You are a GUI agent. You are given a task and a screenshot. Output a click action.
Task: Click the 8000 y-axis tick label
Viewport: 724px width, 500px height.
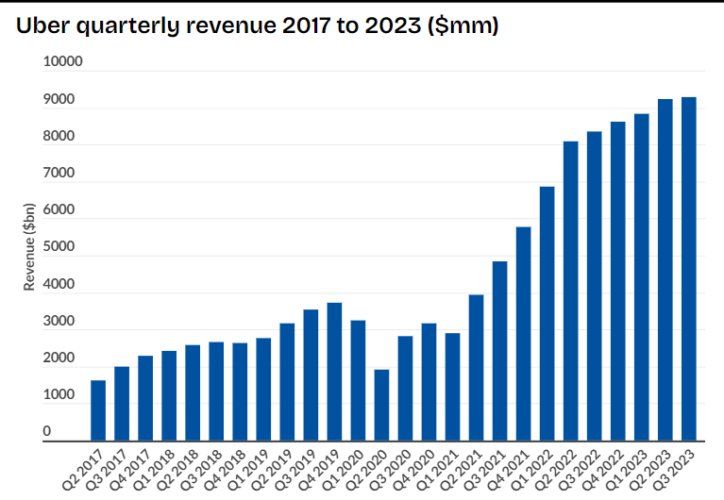[x=59, y=136]
